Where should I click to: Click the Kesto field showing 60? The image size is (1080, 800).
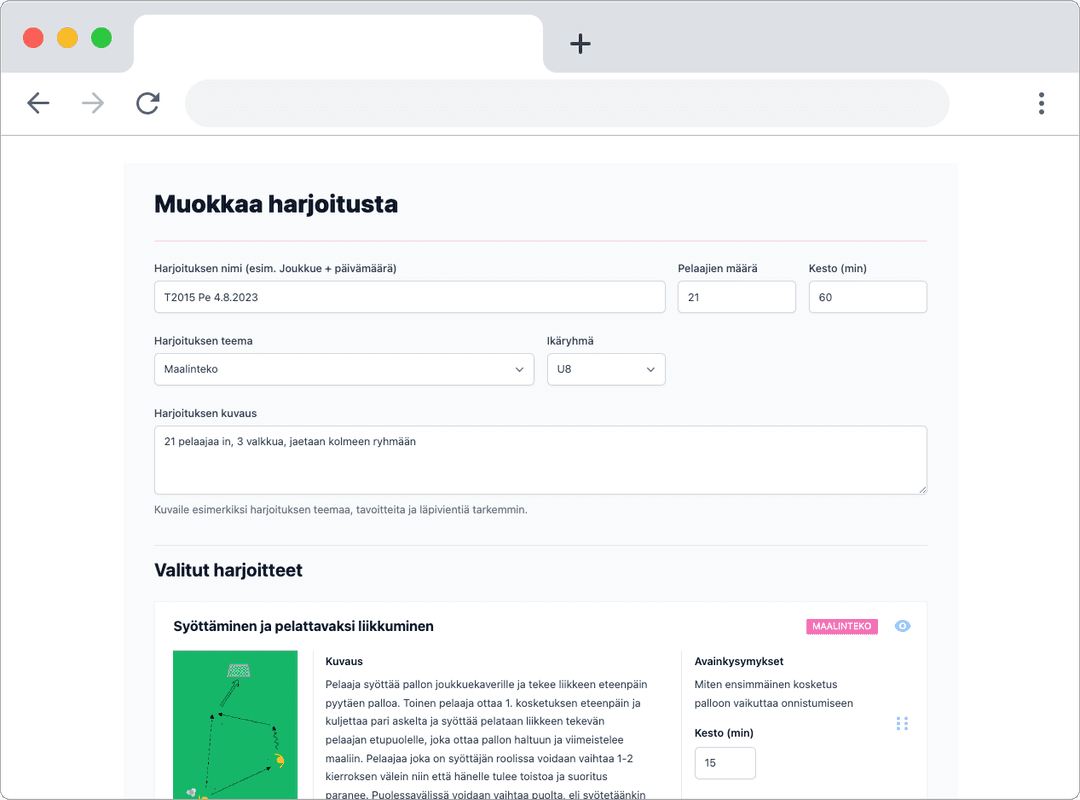(x=867, y=296)
